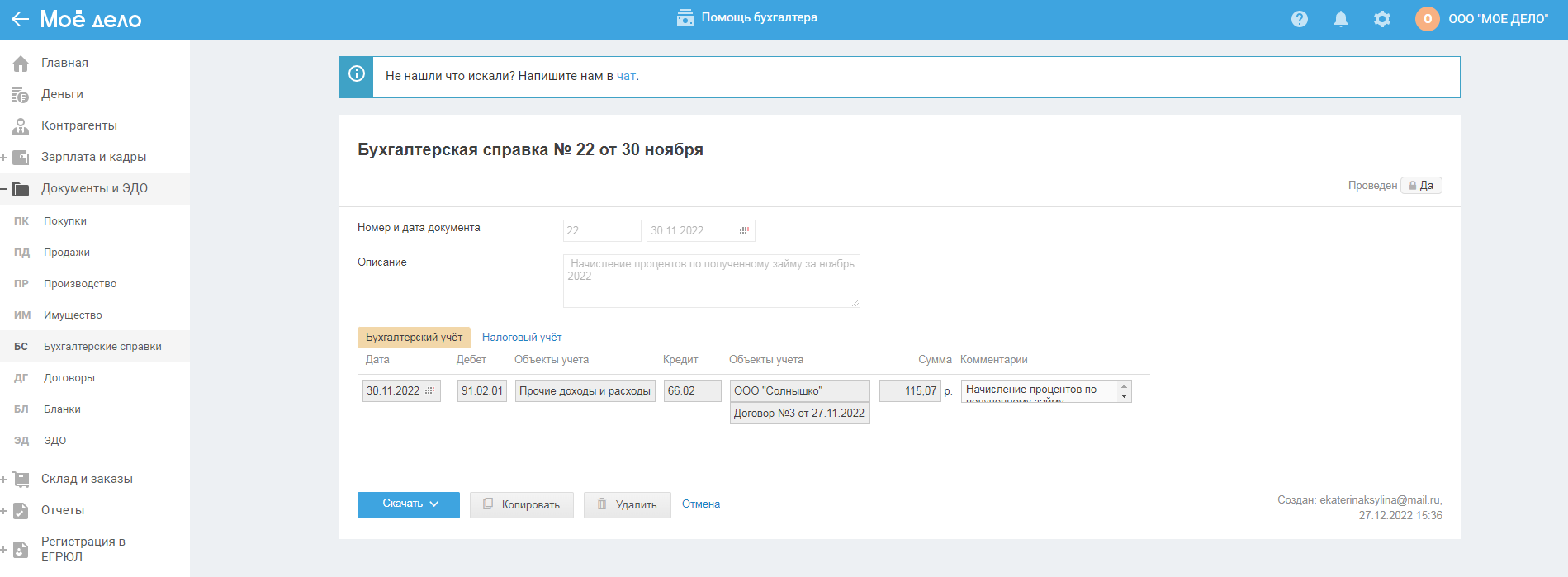Switch to Налоговый учёт tab
Viewport: 1568px width, 577px height.
522,337
